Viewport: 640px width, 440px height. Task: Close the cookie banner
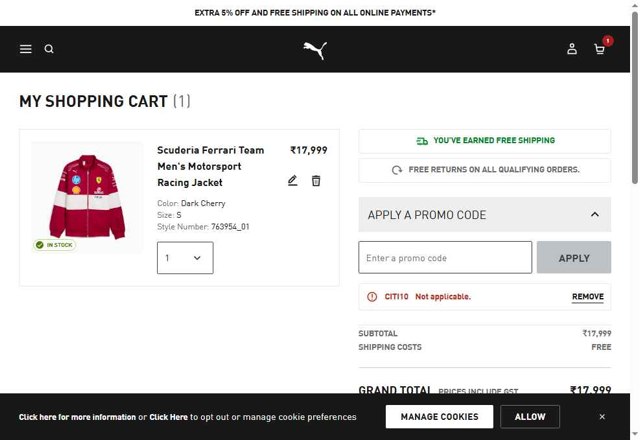[x=602, y=416]
